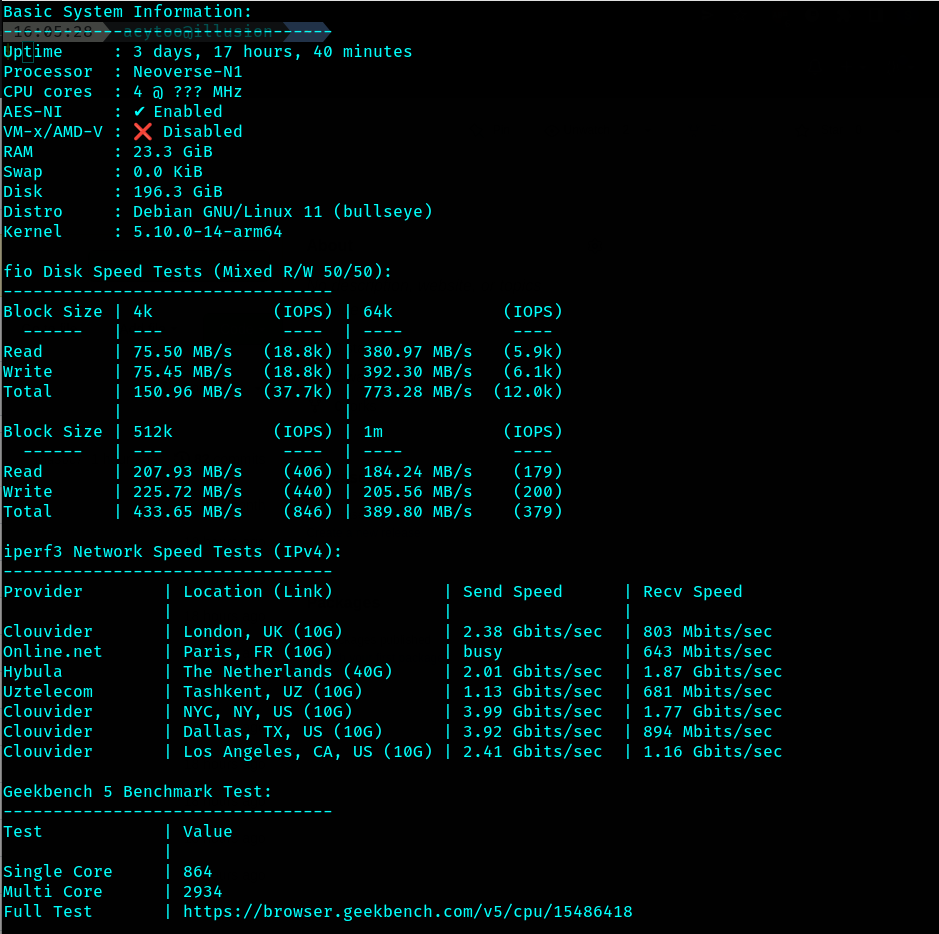Image resolution: width=939 pixels, height=934 pixels.
Task: Open the Geekbench full test URL
Action: [x=407, y=912]
